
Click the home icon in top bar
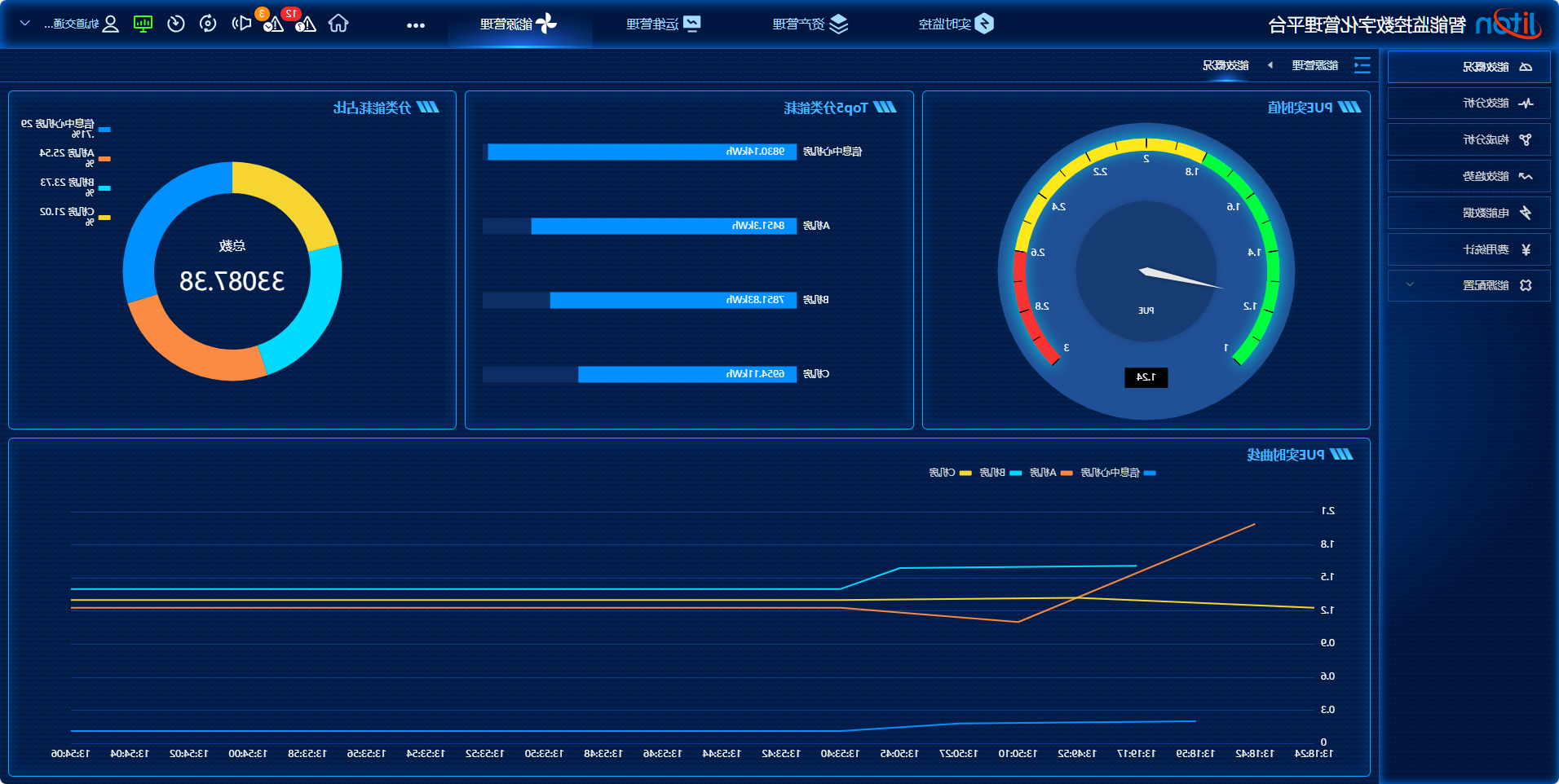click(x=338, y=24)
